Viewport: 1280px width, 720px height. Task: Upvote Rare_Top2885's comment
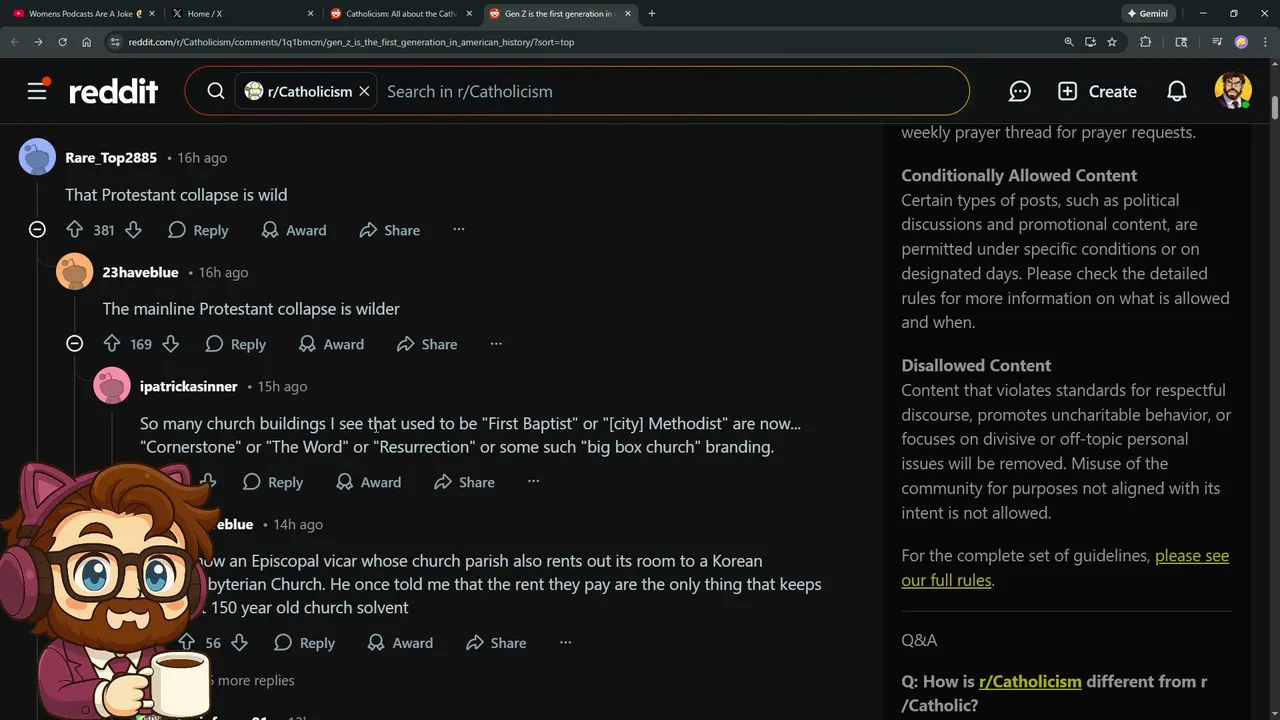75,230
